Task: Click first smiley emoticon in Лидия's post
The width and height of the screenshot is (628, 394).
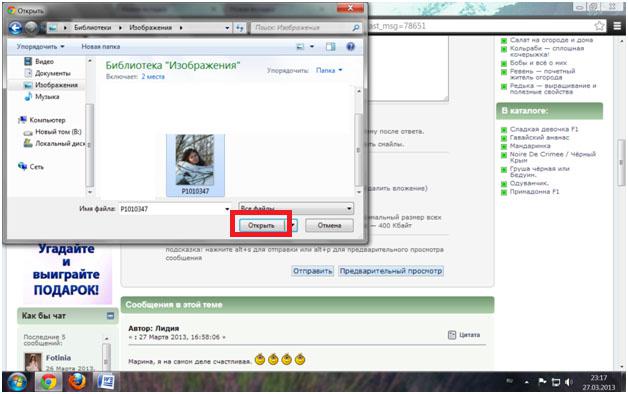Action: click(x=260, y=360)
